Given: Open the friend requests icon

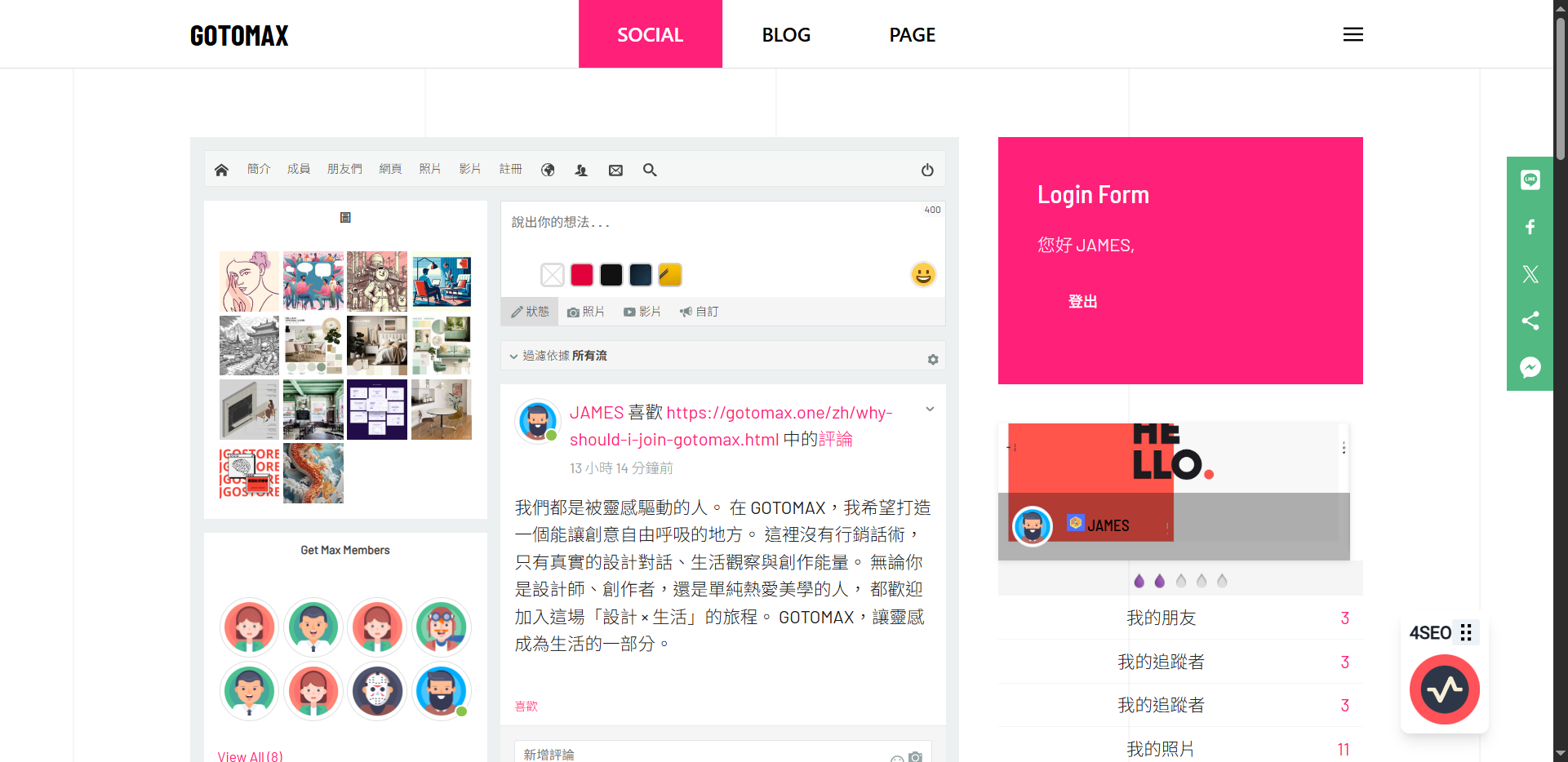Looking at the screenshot, I should [x=581, y=170].
